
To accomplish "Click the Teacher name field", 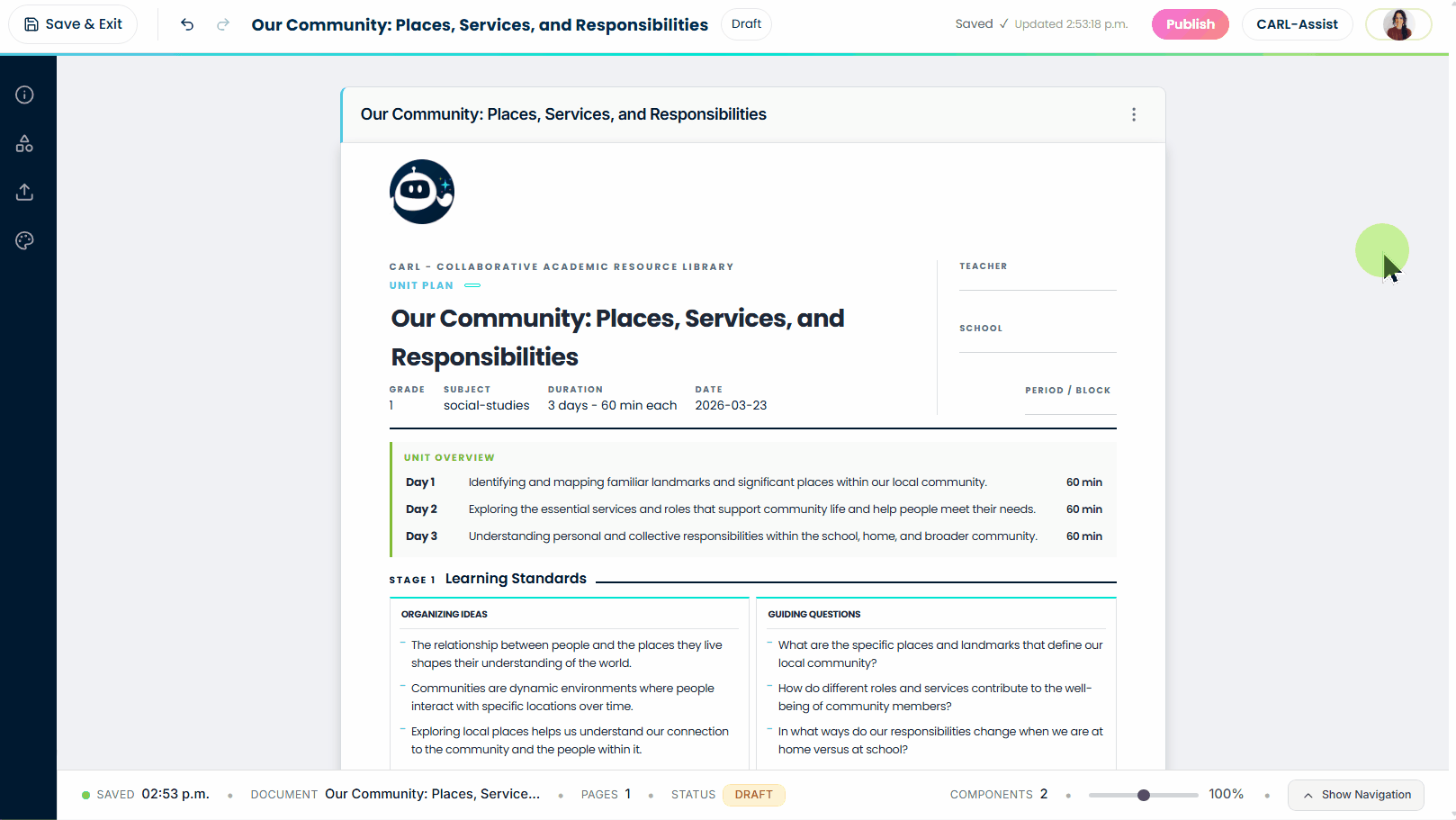I will (x=1037, y=280).
